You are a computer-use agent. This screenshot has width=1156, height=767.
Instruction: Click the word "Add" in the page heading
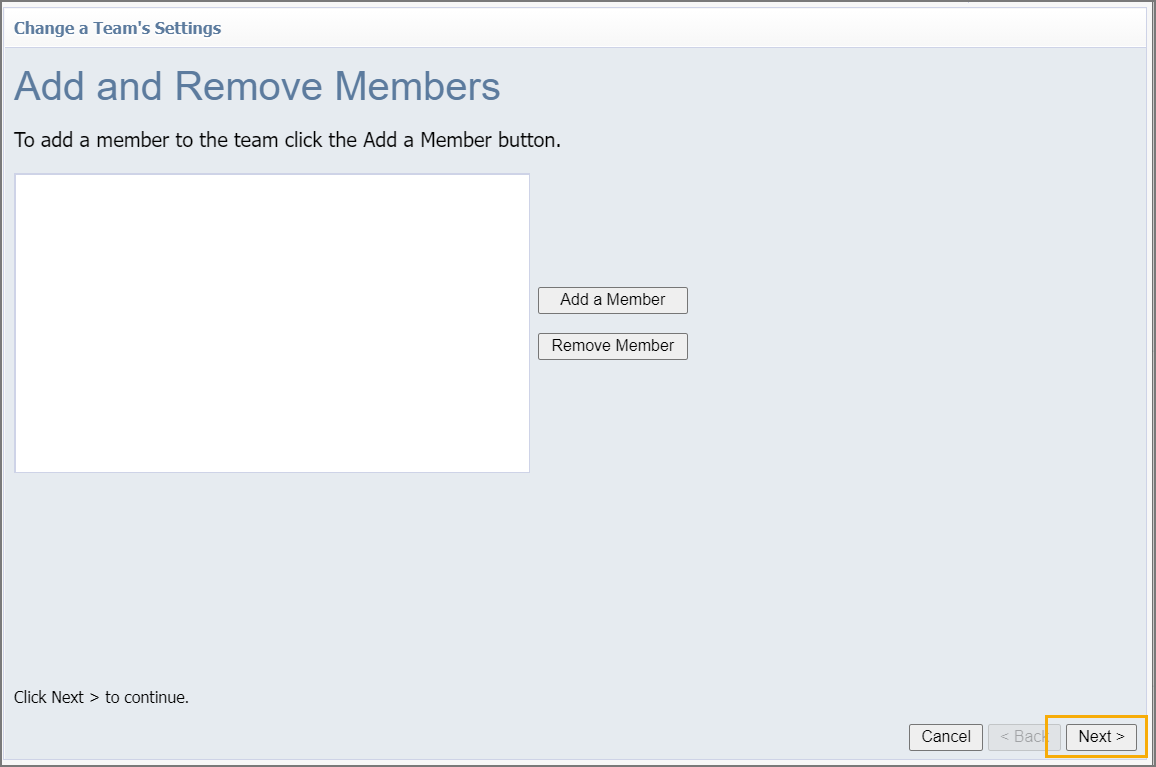(50, 87)
